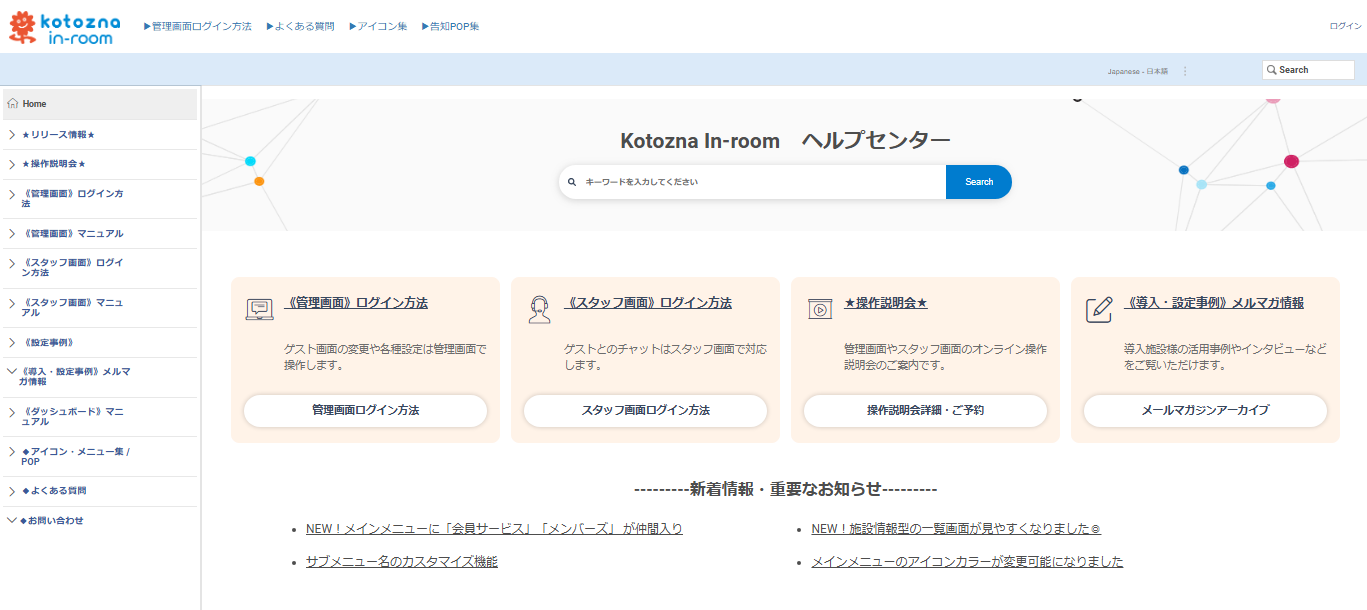
Task: Expand ★操作説明会★ sidebar chevron
Action: [x=11, y=164]
